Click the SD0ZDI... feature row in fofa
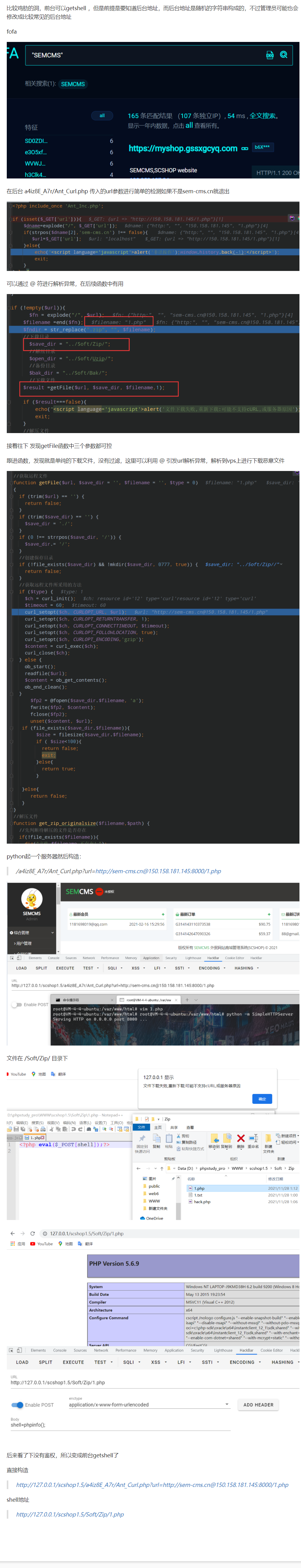 point(69,141)
